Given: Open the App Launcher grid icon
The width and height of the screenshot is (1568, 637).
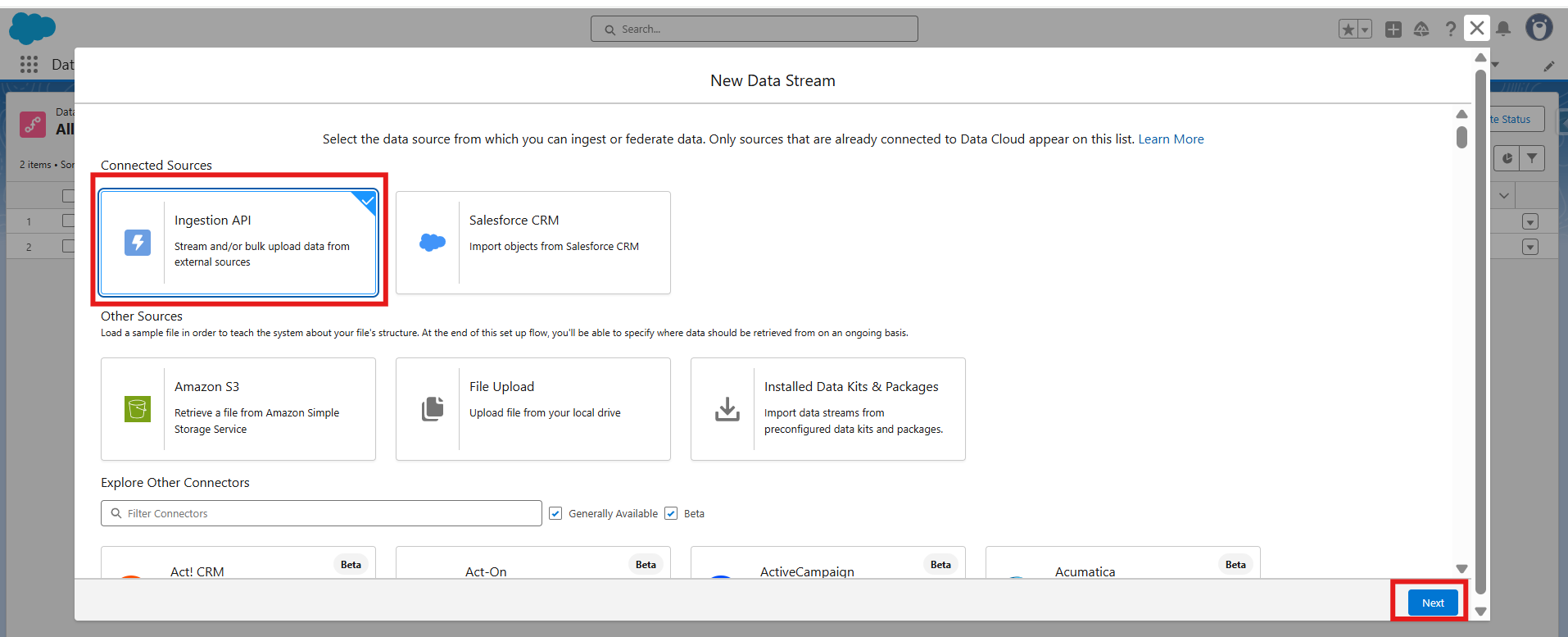Looking at the screenshot, I should coord(29,64).
